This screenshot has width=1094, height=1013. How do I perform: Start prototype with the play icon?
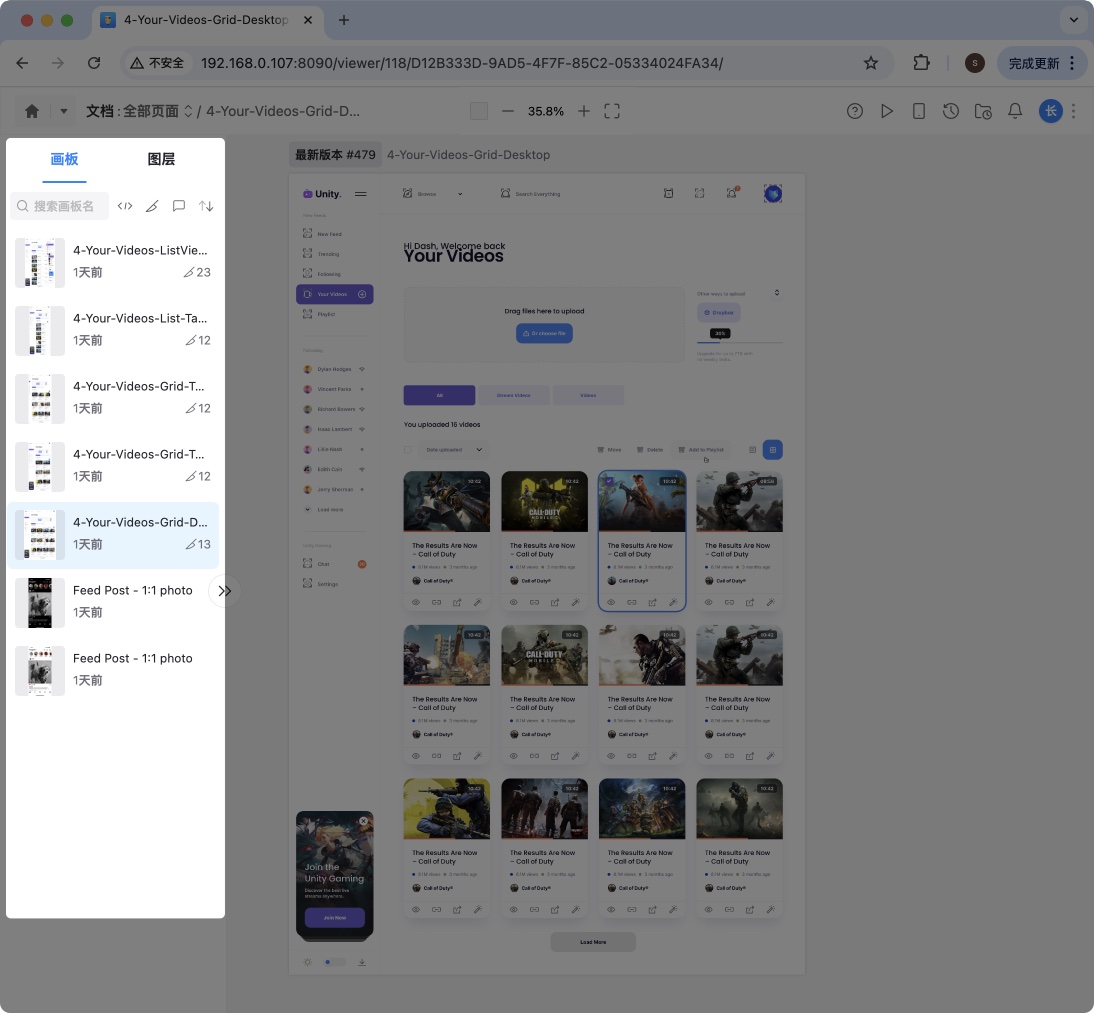click(x=887, y=111)
